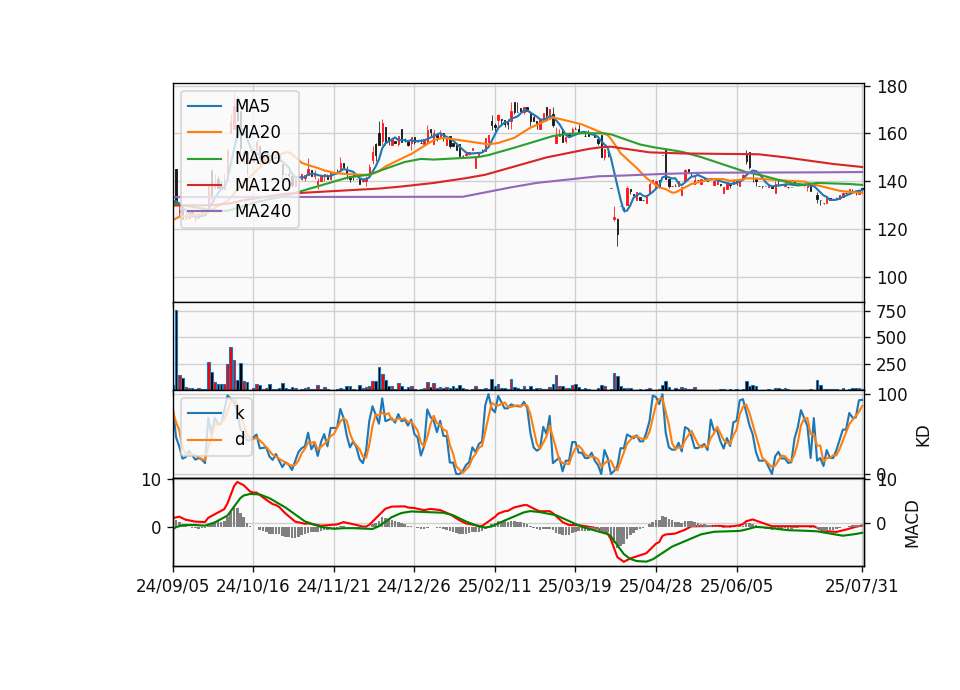
Task: Click the 25/07/31 date label
Action: coord(861,586)
